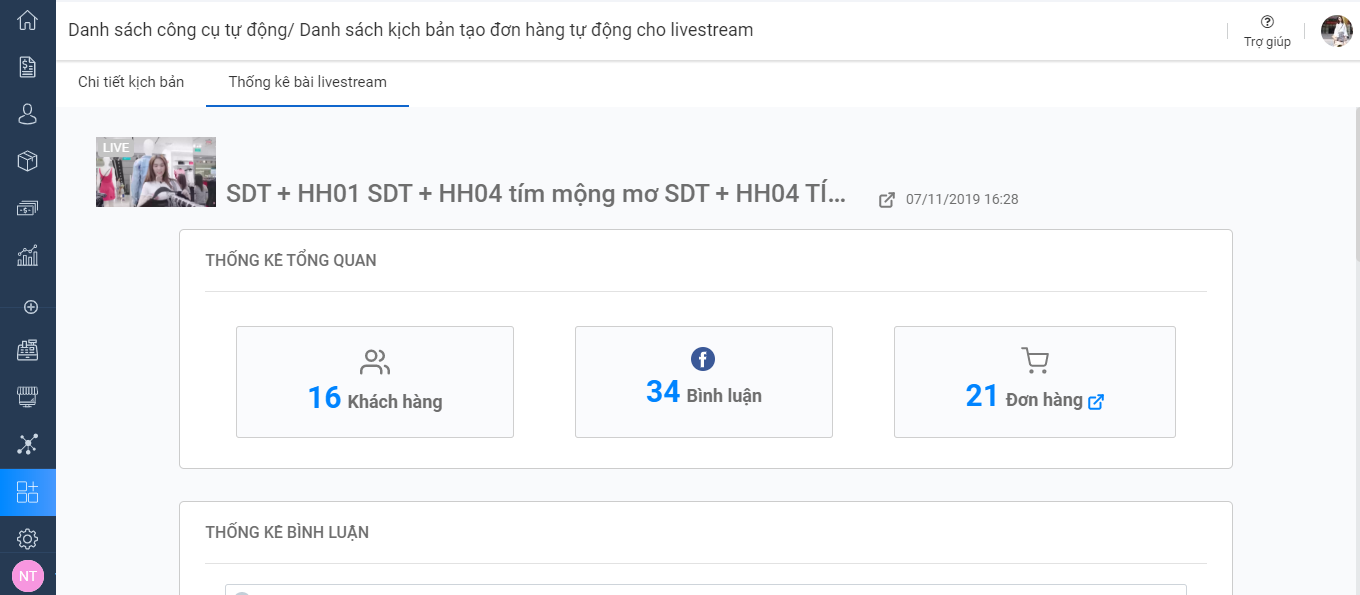
Task: Open the cash register sidebar icon
Action: [27, 350]
